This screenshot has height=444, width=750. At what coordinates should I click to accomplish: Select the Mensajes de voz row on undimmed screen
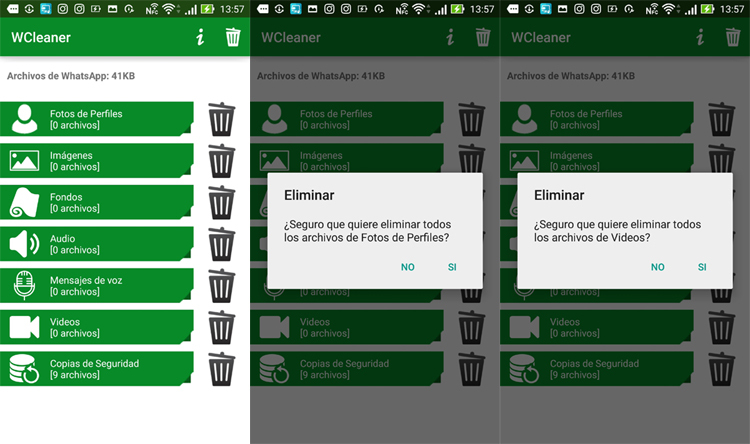point(98,286)
